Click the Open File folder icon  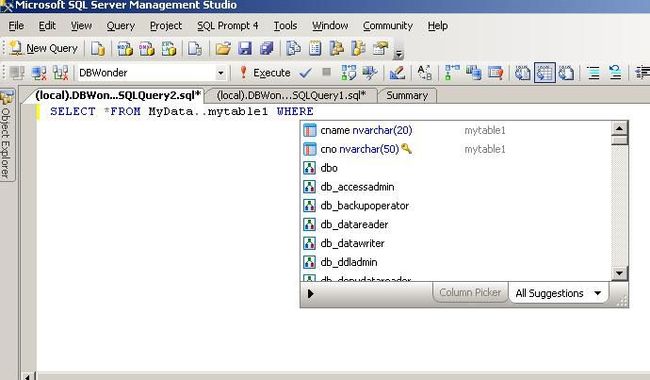223,48
